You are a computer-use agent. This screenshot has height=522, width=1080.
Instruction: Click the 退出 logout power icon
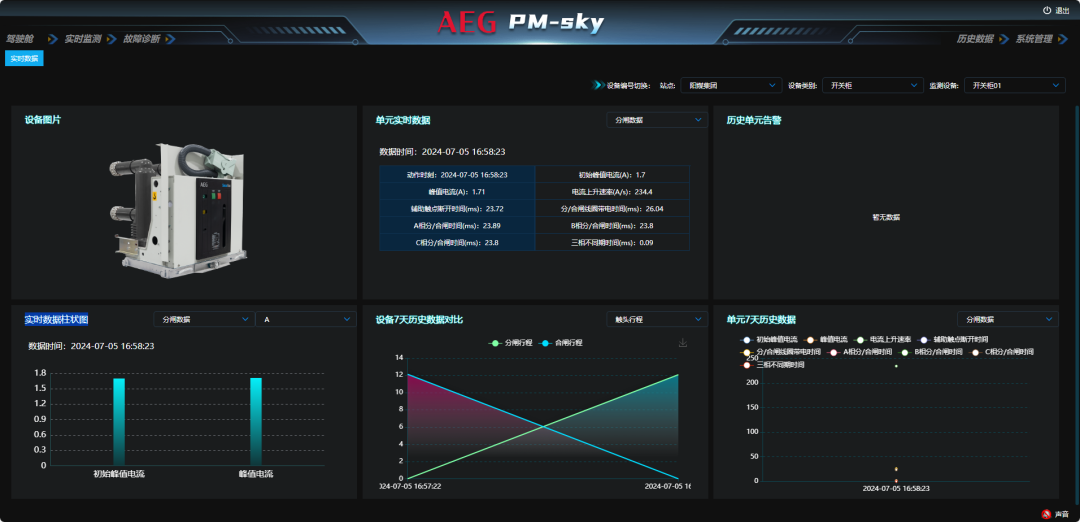coord(1047,10)
